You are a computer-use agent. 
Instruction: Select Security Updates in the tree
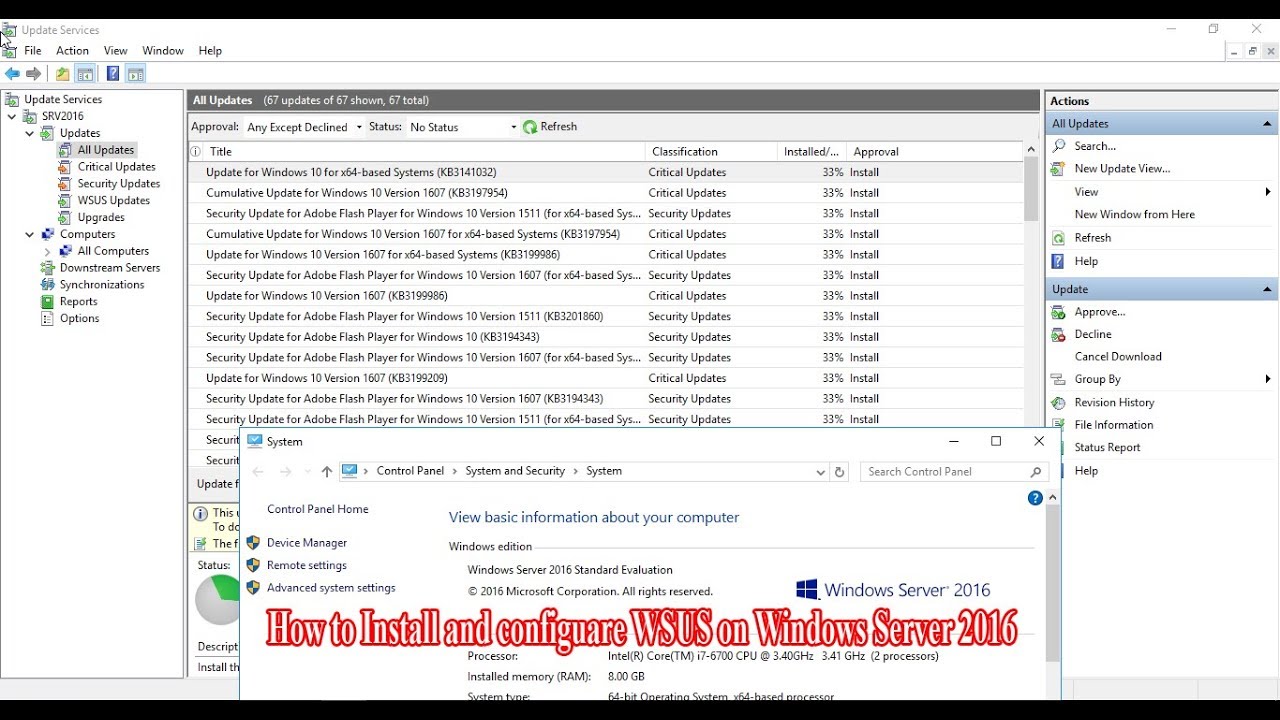click(x=119, y=184)
